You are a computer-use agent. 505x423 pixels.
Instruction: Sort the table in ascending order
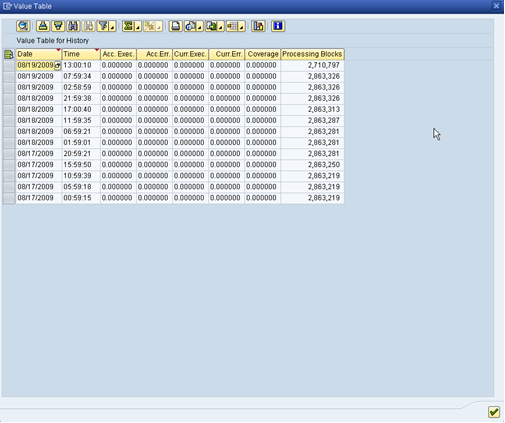pos(43,26)
